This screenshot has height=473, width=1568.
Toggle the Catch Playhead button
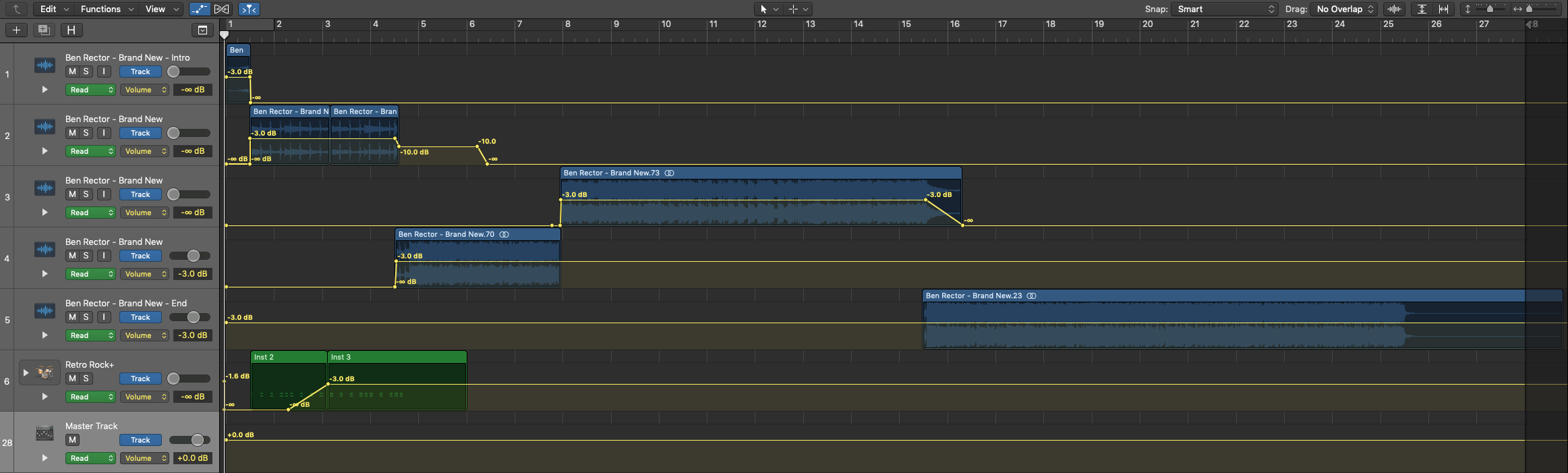click(249, 9)
